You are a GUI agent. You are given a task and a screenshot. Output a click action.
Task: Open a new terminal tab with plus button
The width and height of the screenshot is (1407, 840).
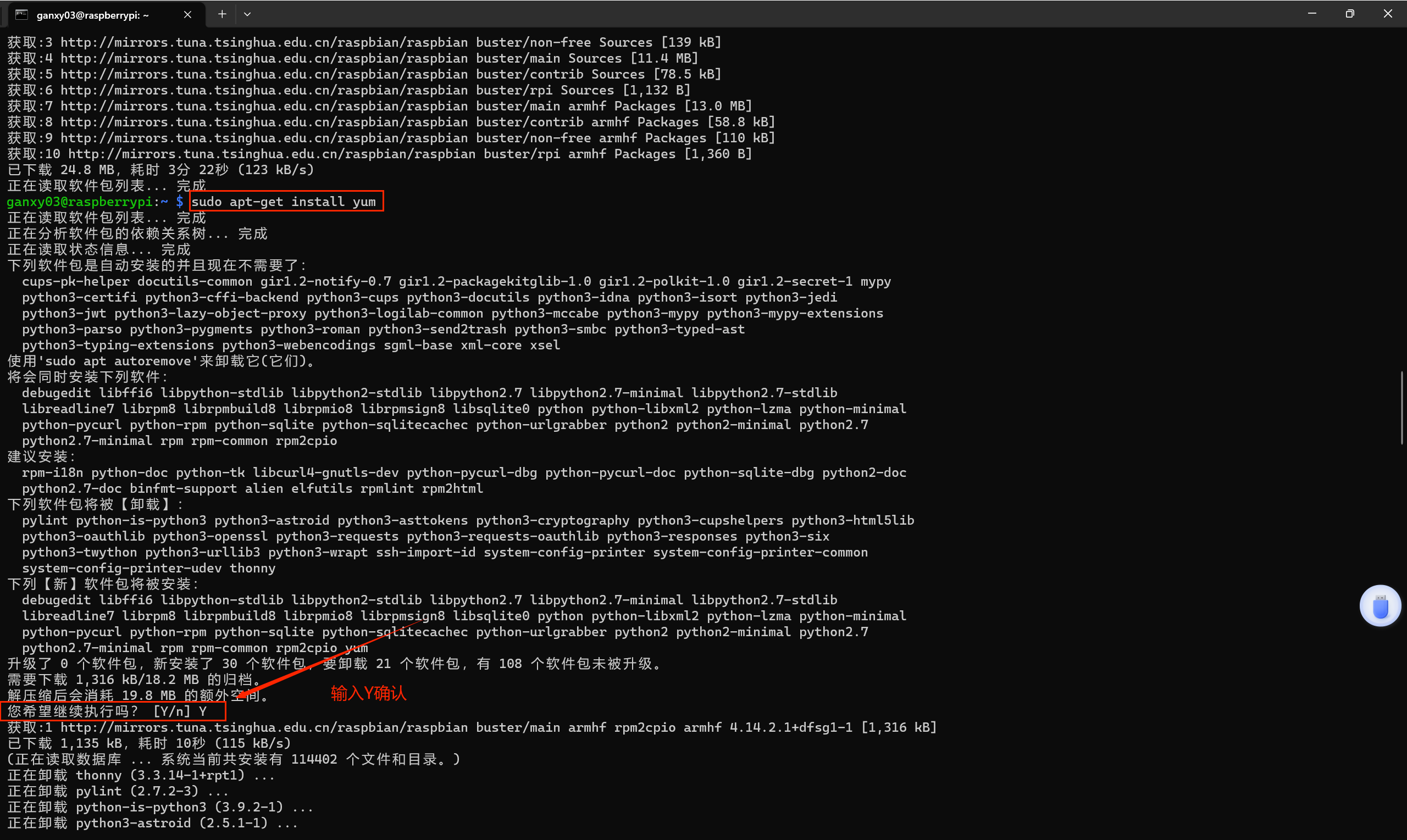pyautogui.click(x=222, y=14)
